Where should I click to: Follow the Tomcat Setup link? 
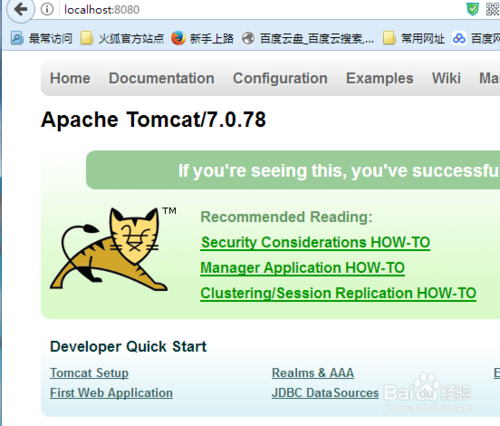coord(89,373)
